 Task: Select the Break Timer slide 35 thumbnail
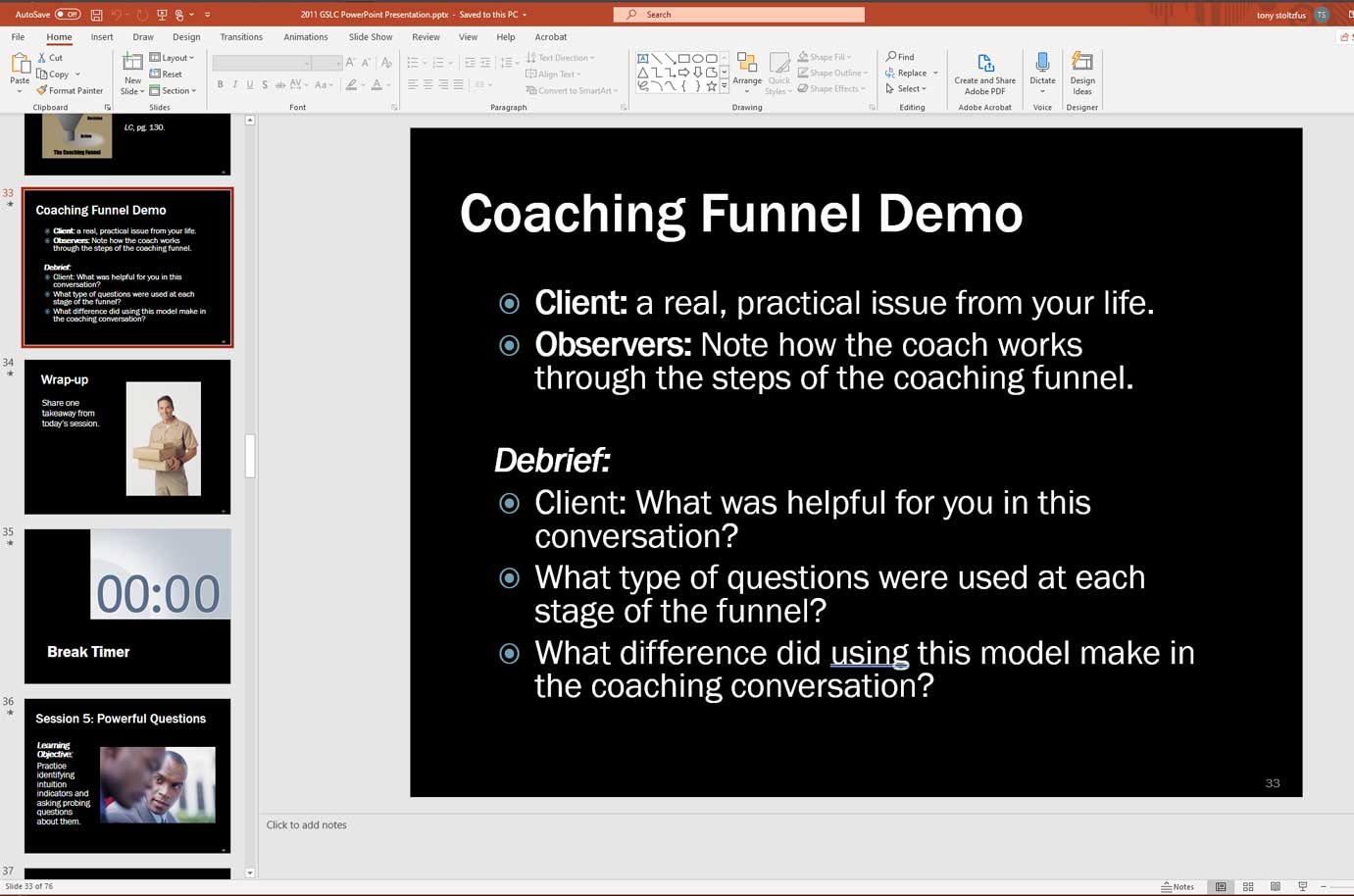(x=127, y=606)
